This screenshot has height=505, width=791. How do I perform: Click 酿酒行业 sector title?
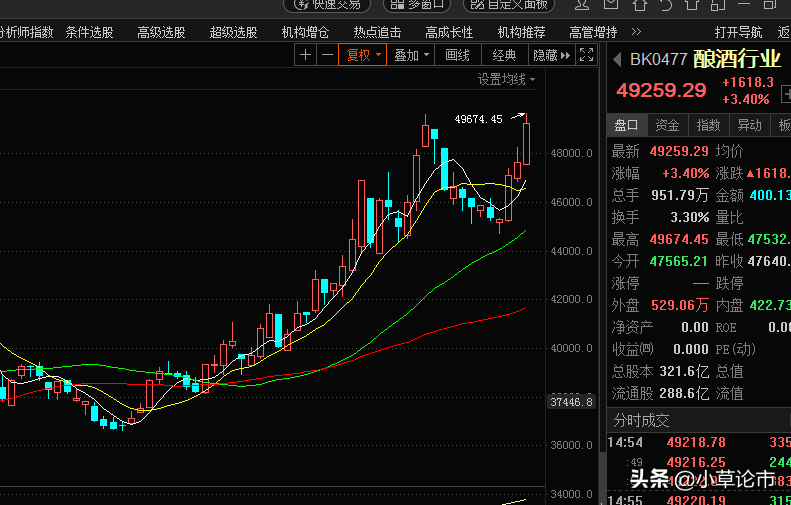tap(737, 60)
